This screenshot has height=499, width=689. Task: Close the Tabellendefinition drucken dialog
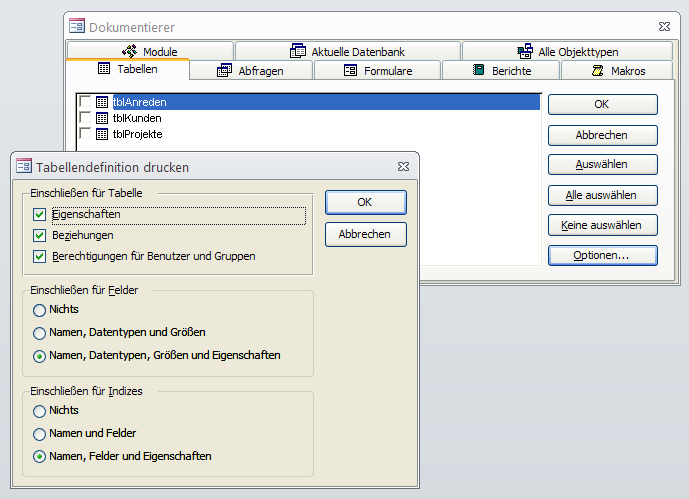point(402,167)
